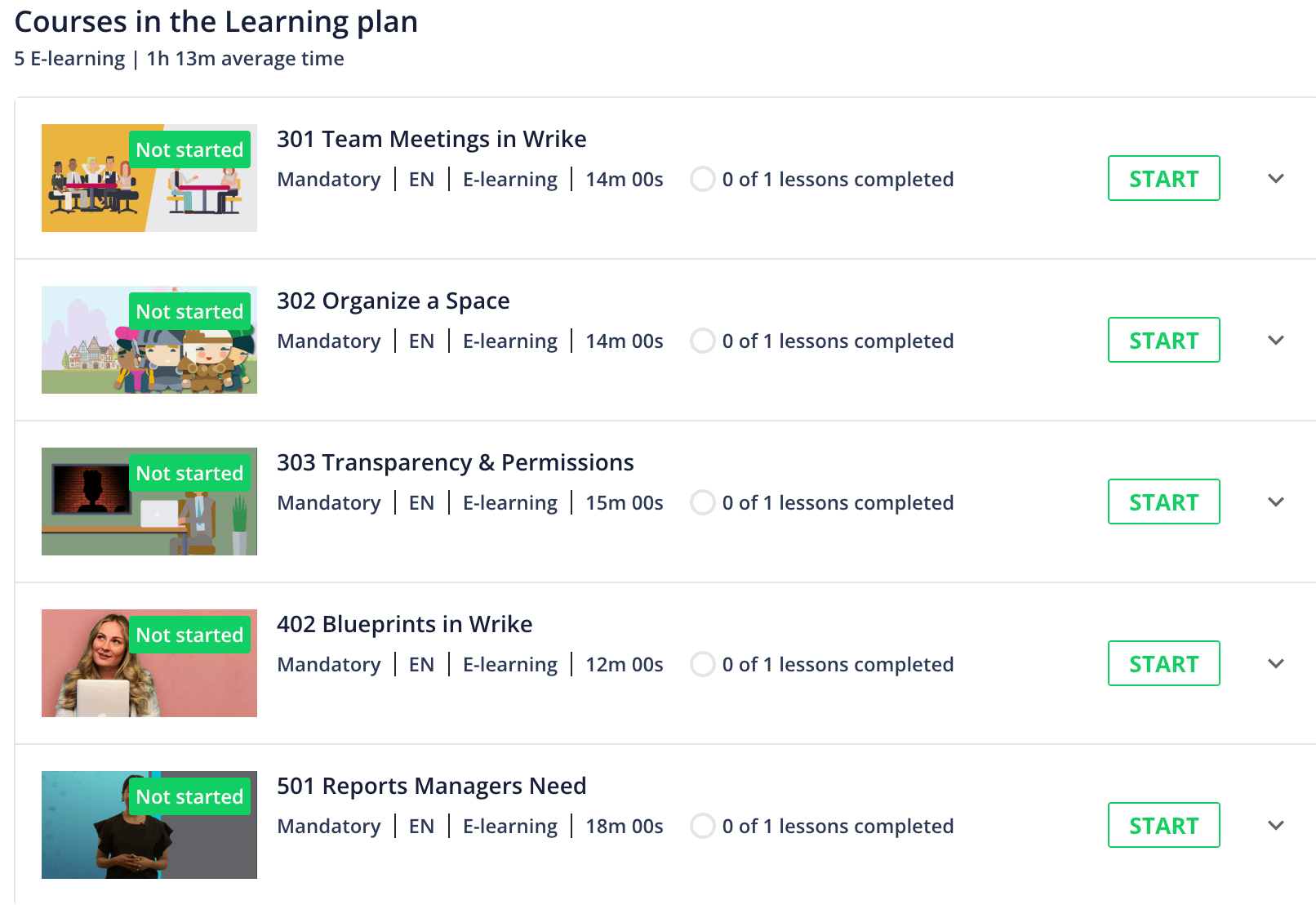The width and height of the screenshot is (1316, 905).
Task: Start the "301 Team Meetings in Wrike" course
Action: [x=1163, y=178]
